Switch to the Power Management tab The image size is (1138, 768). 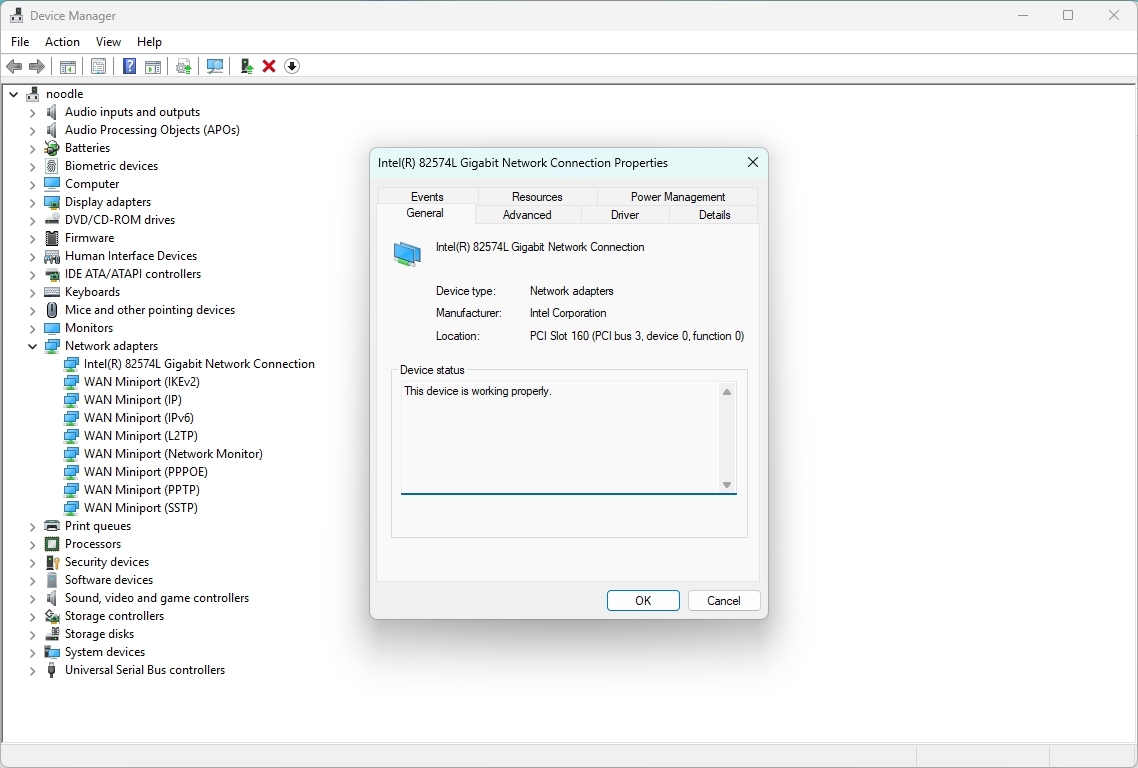[x=678, y=197]
